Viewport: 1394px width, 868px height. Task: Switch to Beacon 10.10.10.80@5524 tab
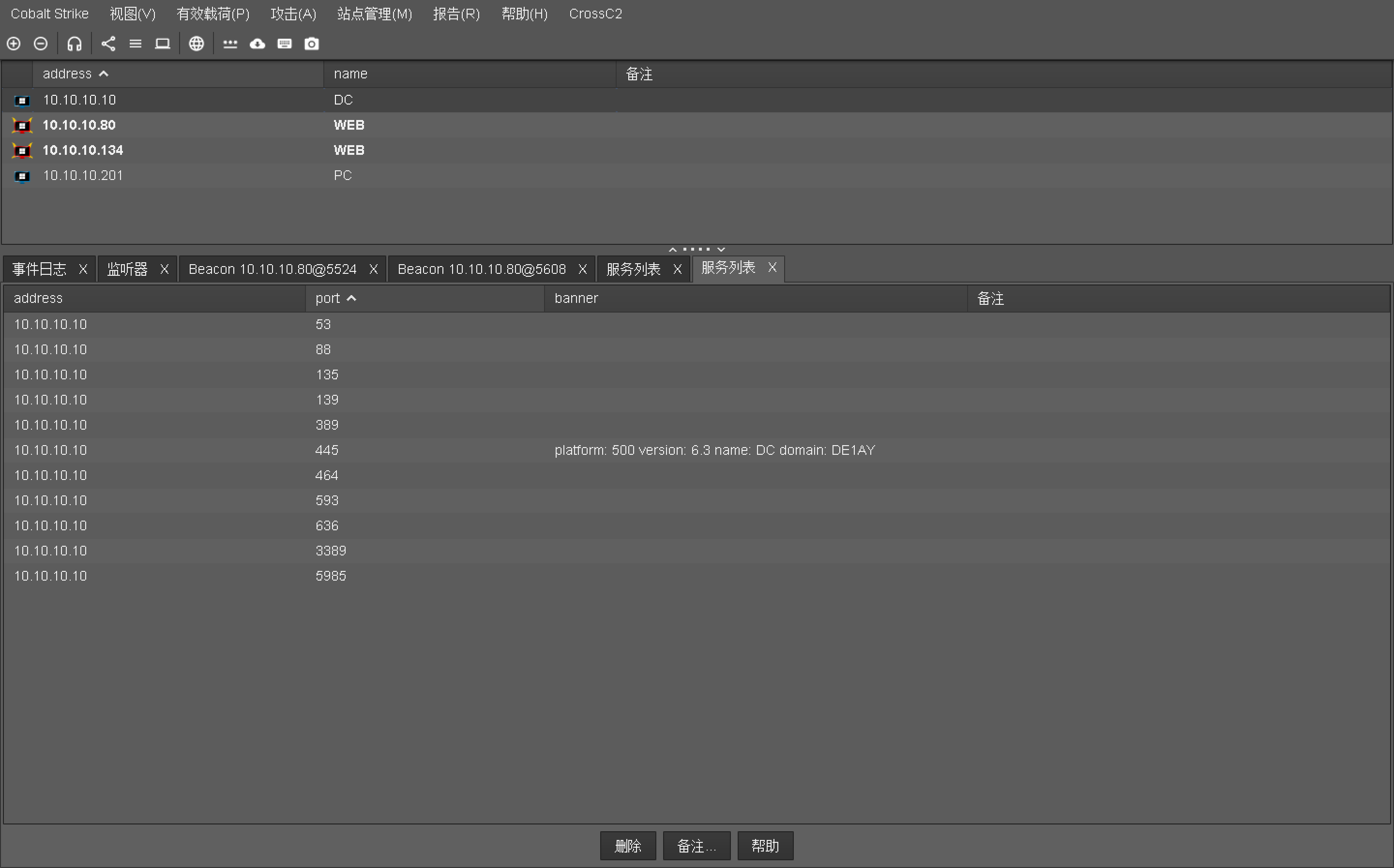pos(272,269)
